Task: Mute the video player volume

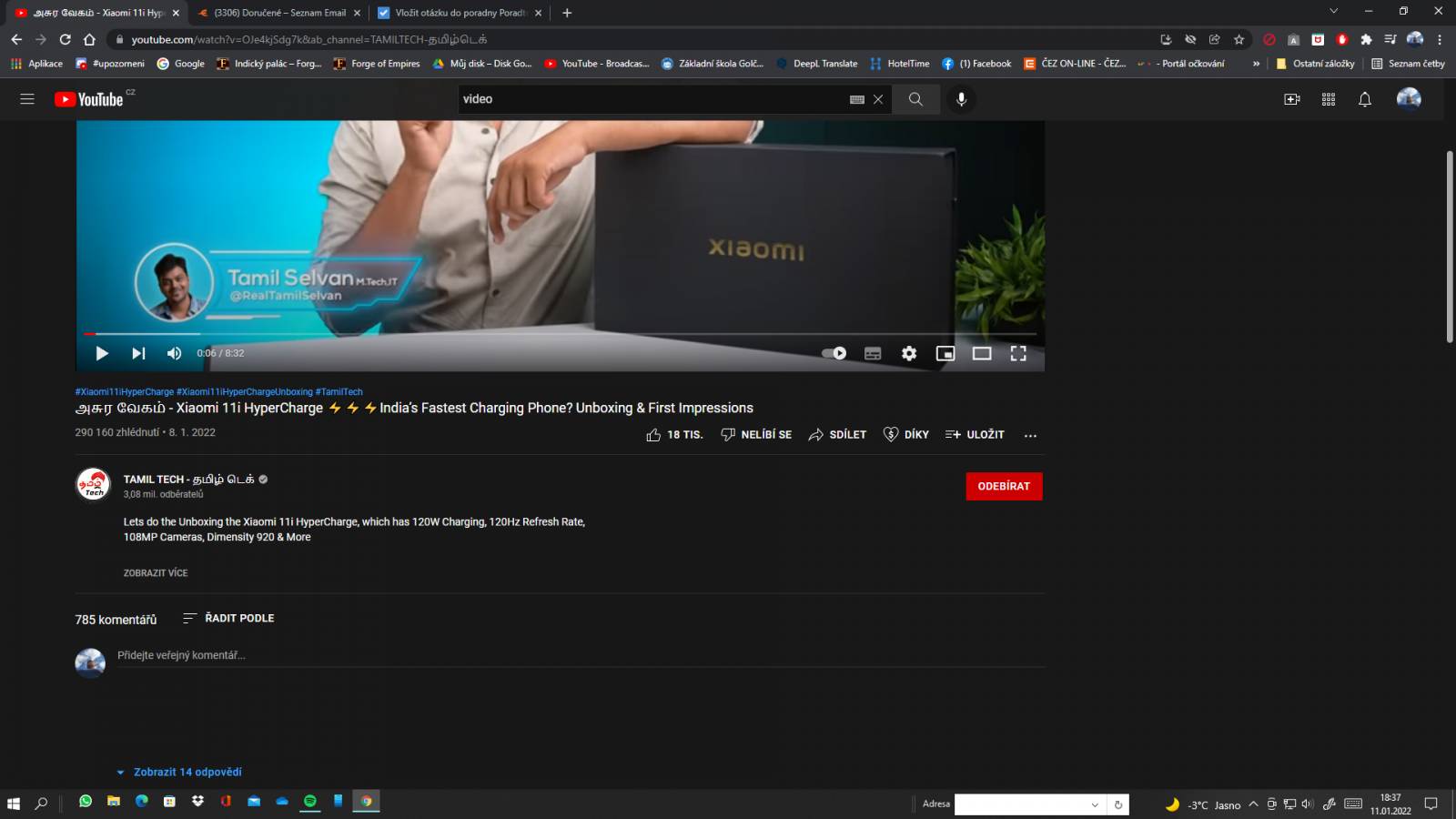Action: [x=174, y=353]
